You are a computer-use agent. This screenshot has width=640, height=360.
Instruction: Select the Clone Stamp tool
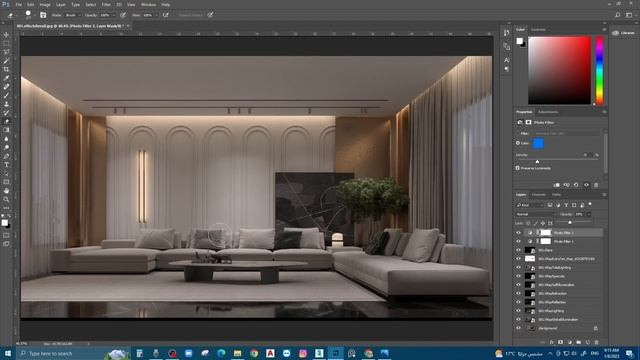coord(7,104)
